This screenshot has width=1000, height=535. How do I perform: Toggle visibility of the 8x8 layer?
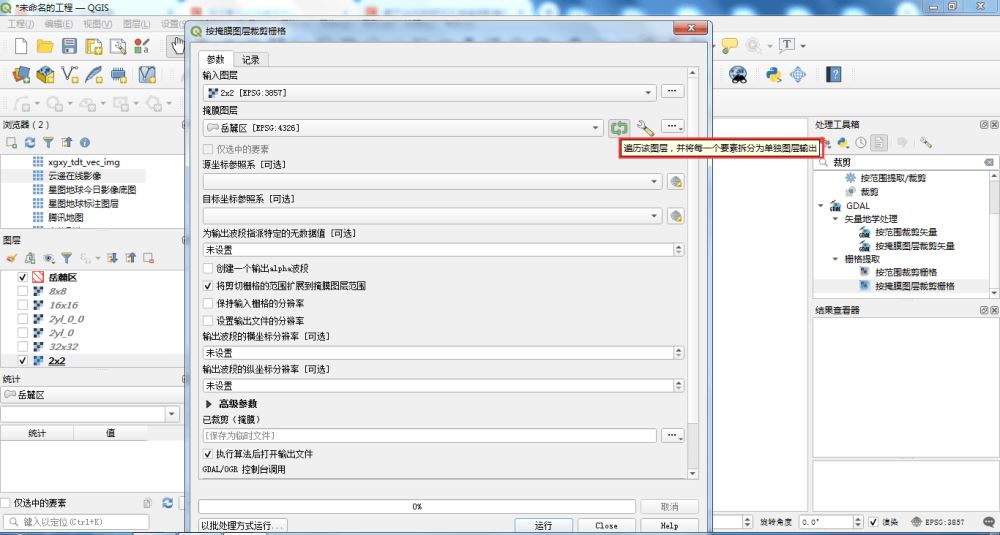[x=23, y=291]
